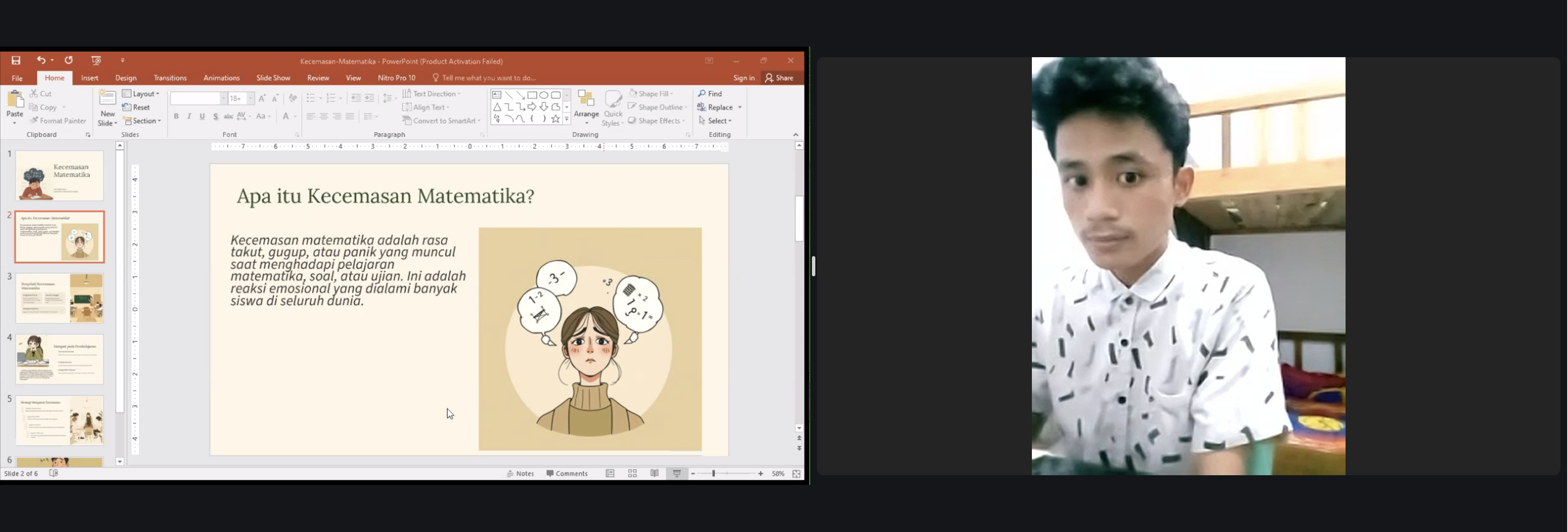Click the Sign in link

[x=744, y=78]
